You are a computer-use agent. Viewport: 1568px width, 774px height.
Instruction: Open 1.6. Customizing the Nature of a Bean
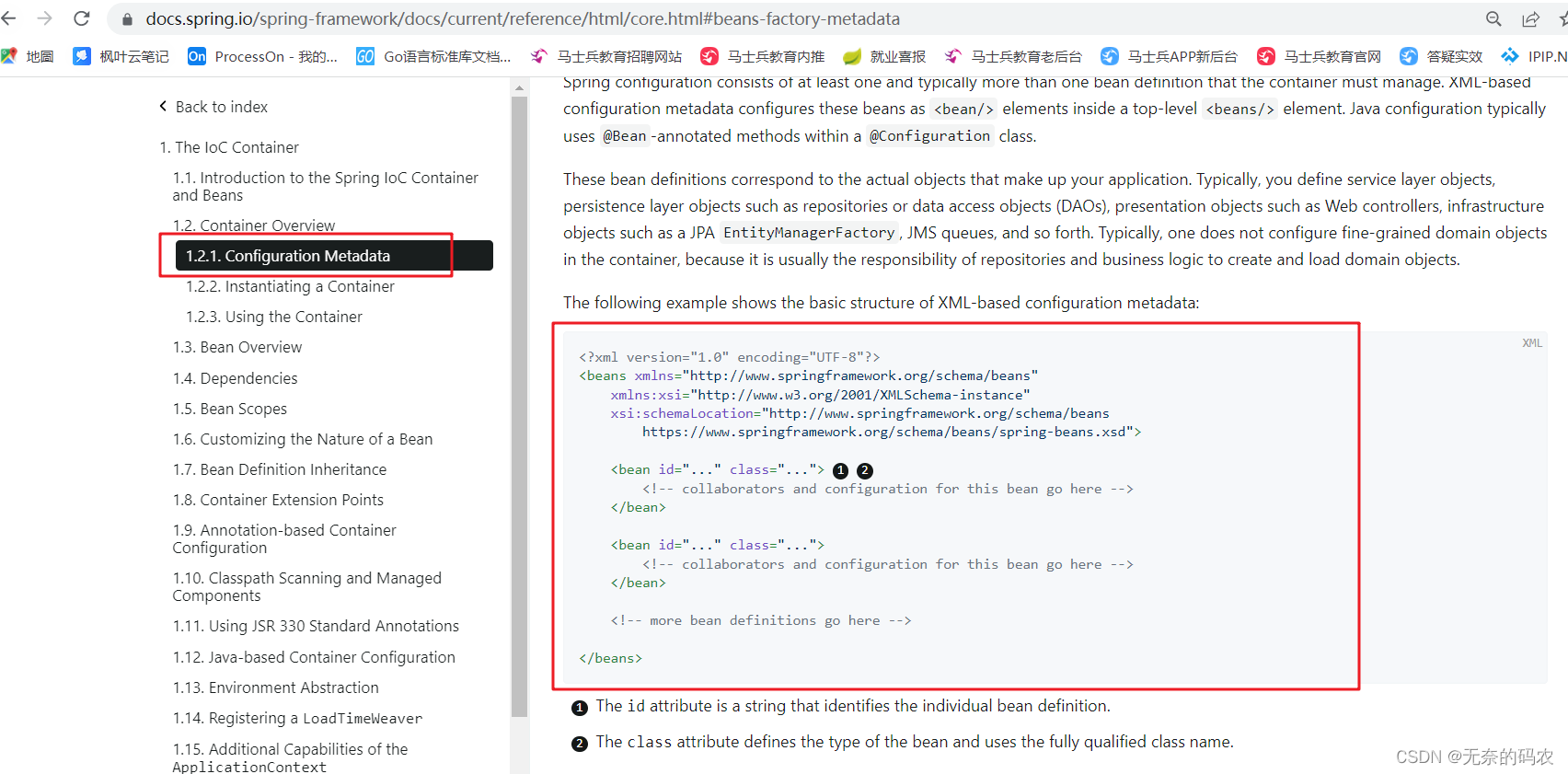303,439
